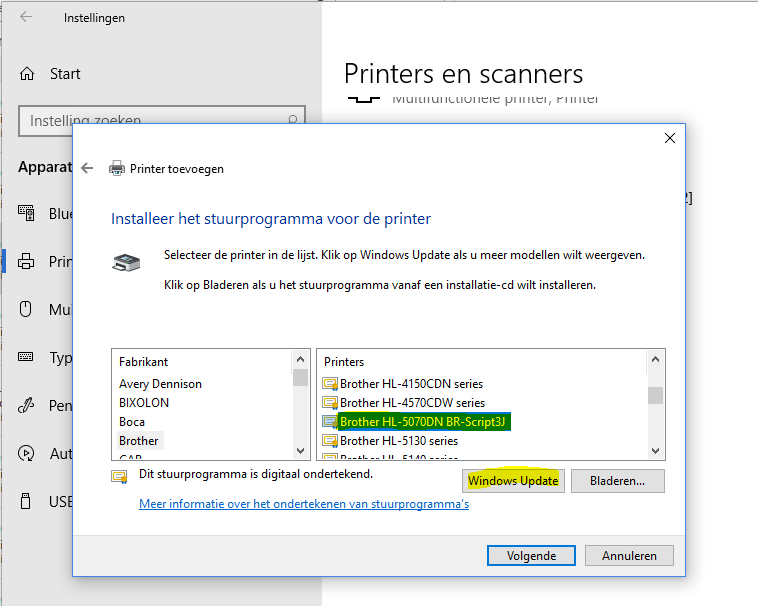The height and width of the screenshot is (606, 758).
Task: Click the driver icon of Brother HL-4150CDN series
Action: (x=330, y=384)
